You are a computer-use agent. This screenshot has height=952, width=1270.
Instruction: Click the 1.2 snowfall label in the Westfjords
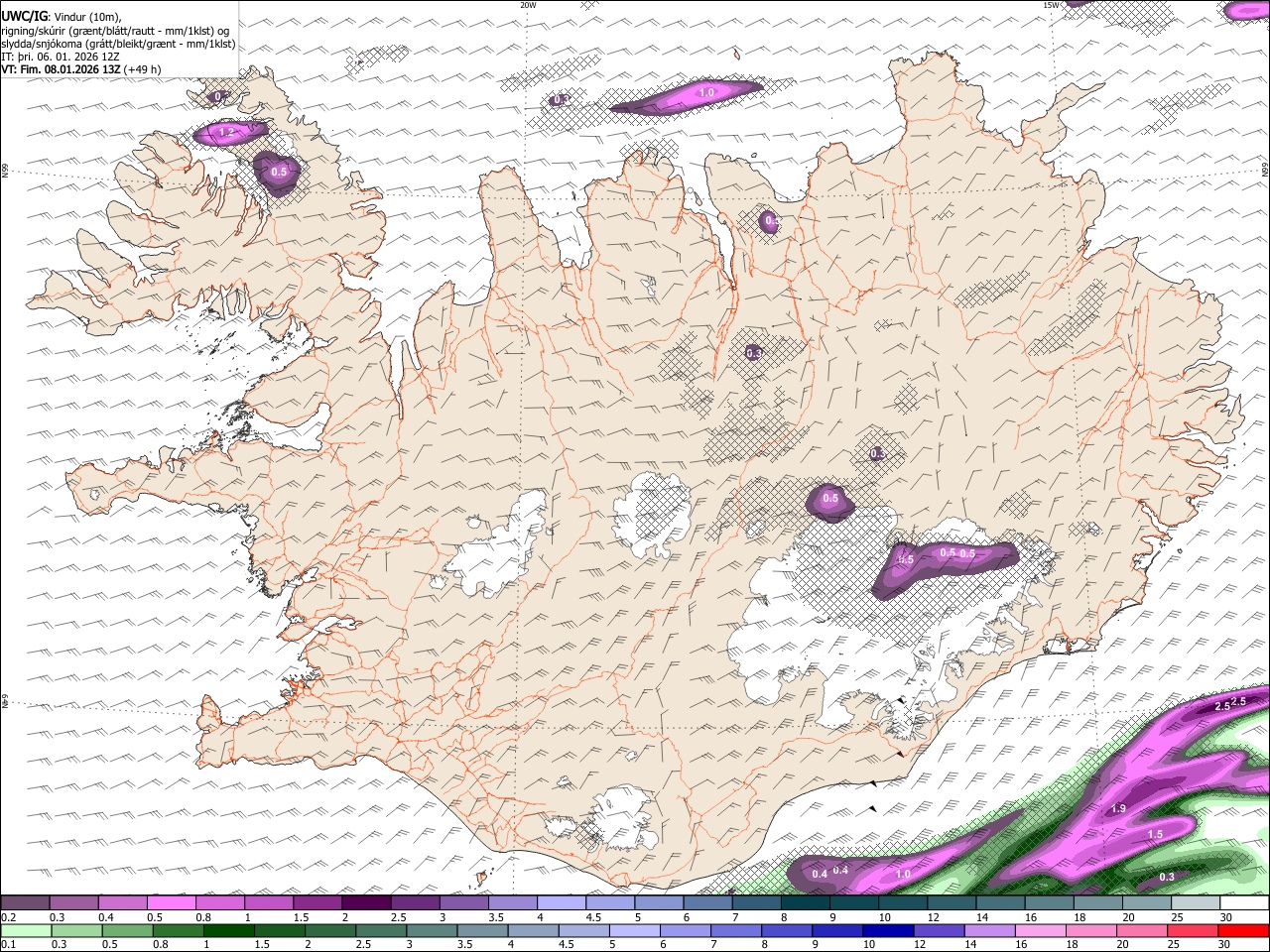226,132
